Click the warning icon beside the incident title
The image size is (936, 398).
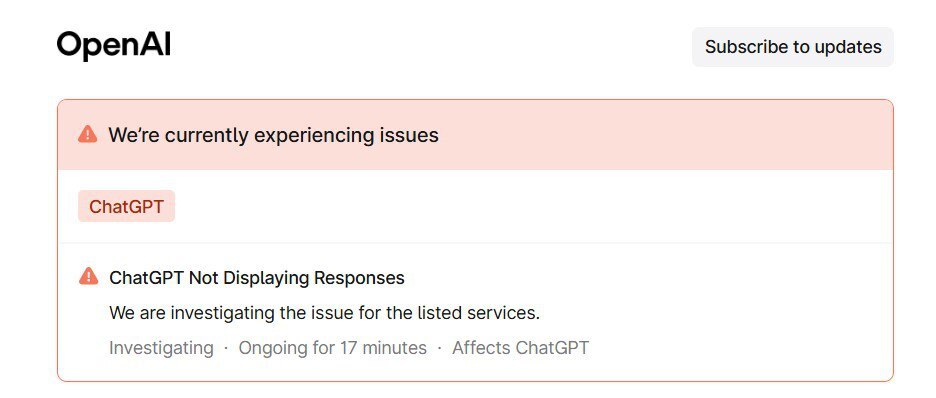coord(88,276)
